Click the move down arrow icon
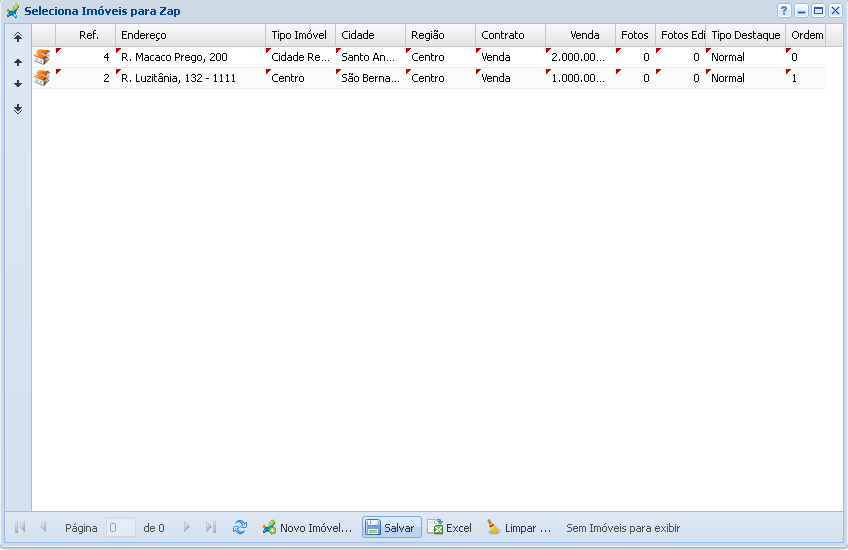Image resolution: width=848 pixels, height=550 pixels. [x=18, y=84]
